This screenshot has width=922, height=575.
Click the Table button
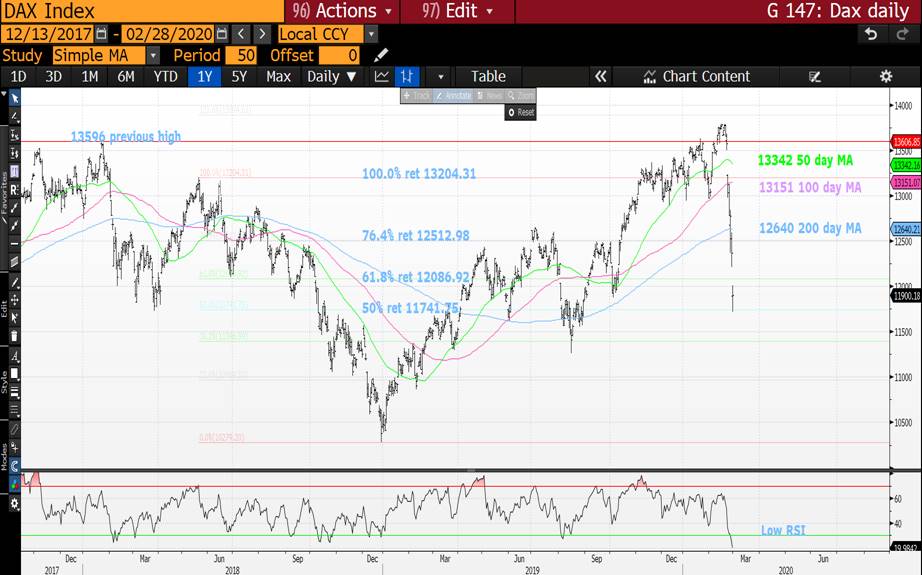[488, 76]
